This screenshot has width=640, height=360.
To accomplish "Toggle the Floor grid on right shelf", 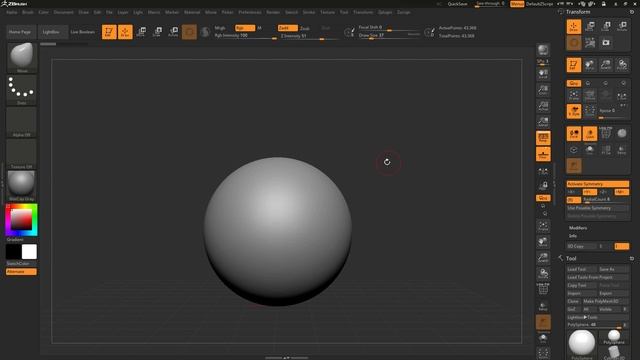I will [x=543, y=154].
